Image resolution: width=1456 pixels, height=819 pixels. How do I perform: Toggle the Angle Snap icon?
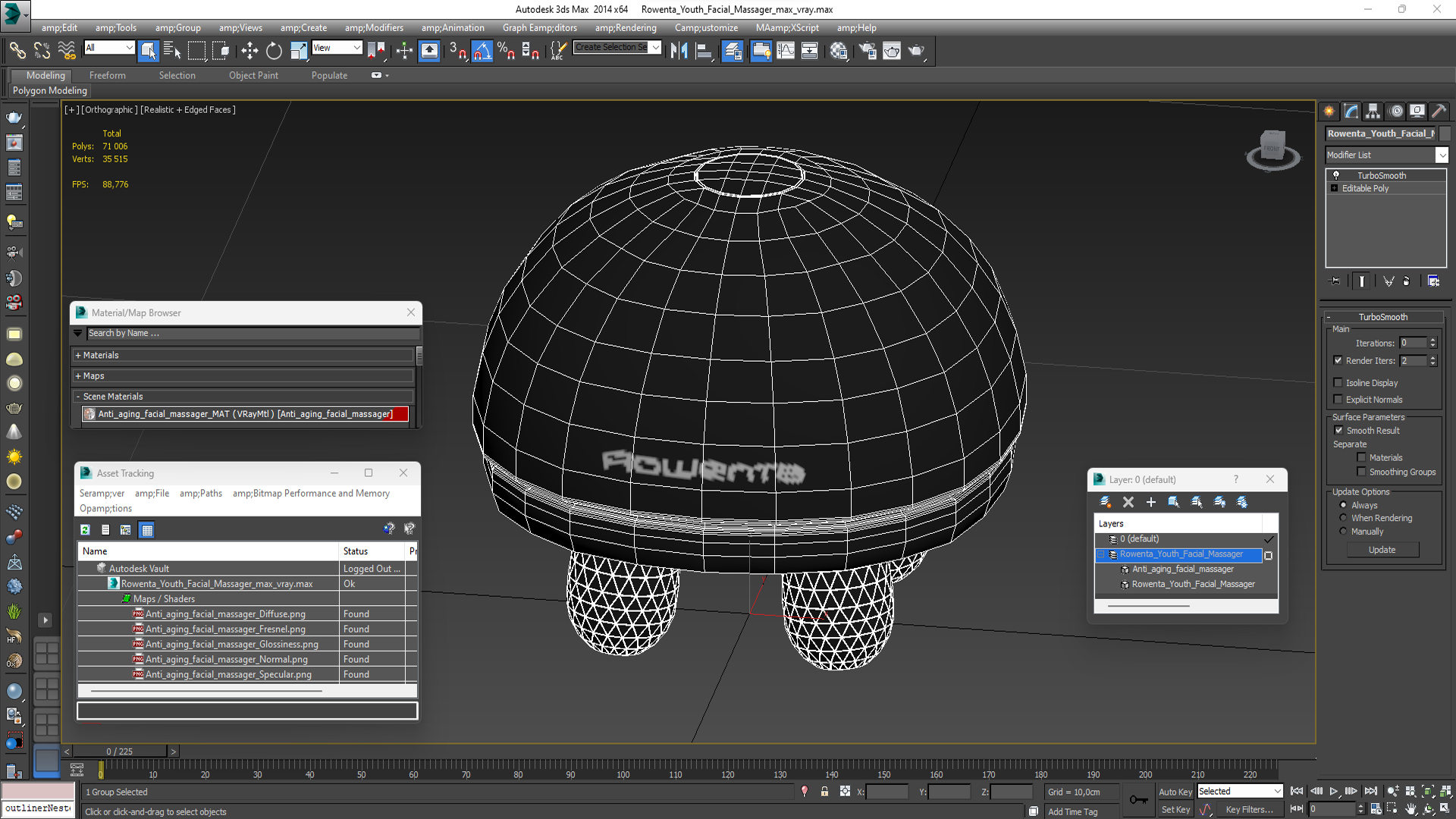pos(482,51)
